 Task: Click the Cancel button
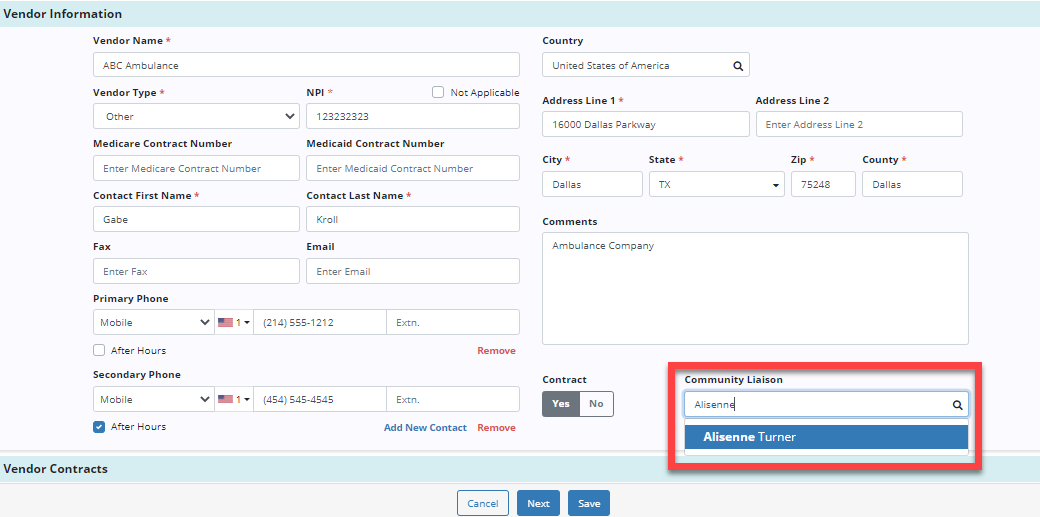pos(482,503)
